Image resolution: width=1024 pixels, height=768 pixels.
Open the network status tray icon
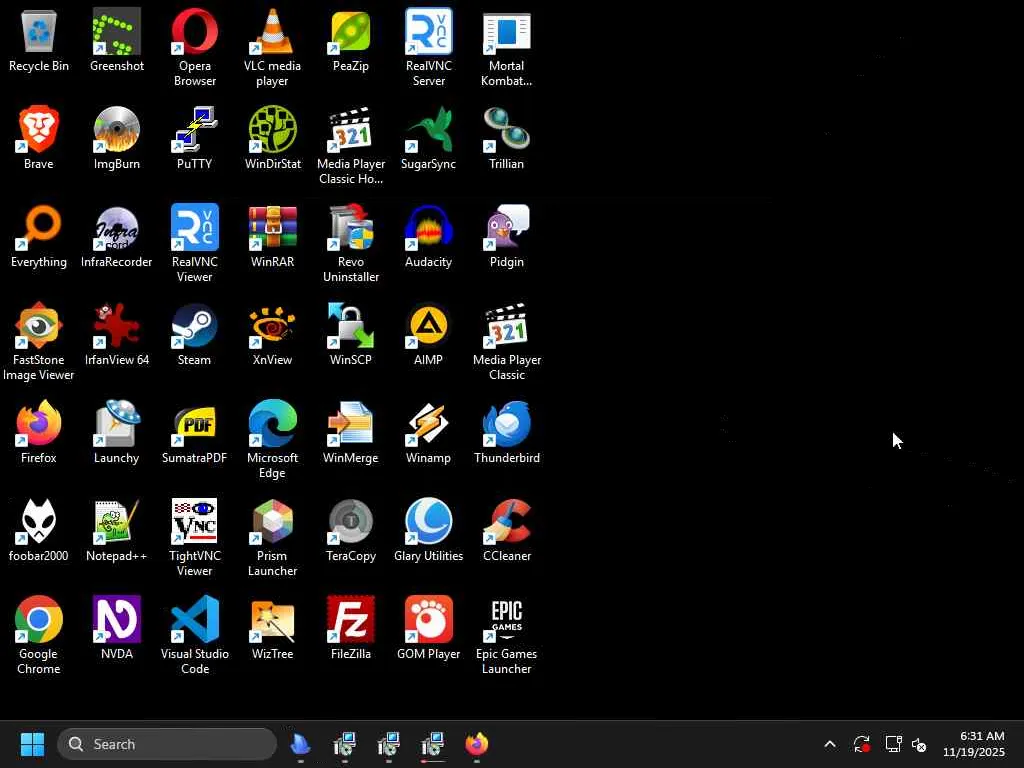point(893,744)
